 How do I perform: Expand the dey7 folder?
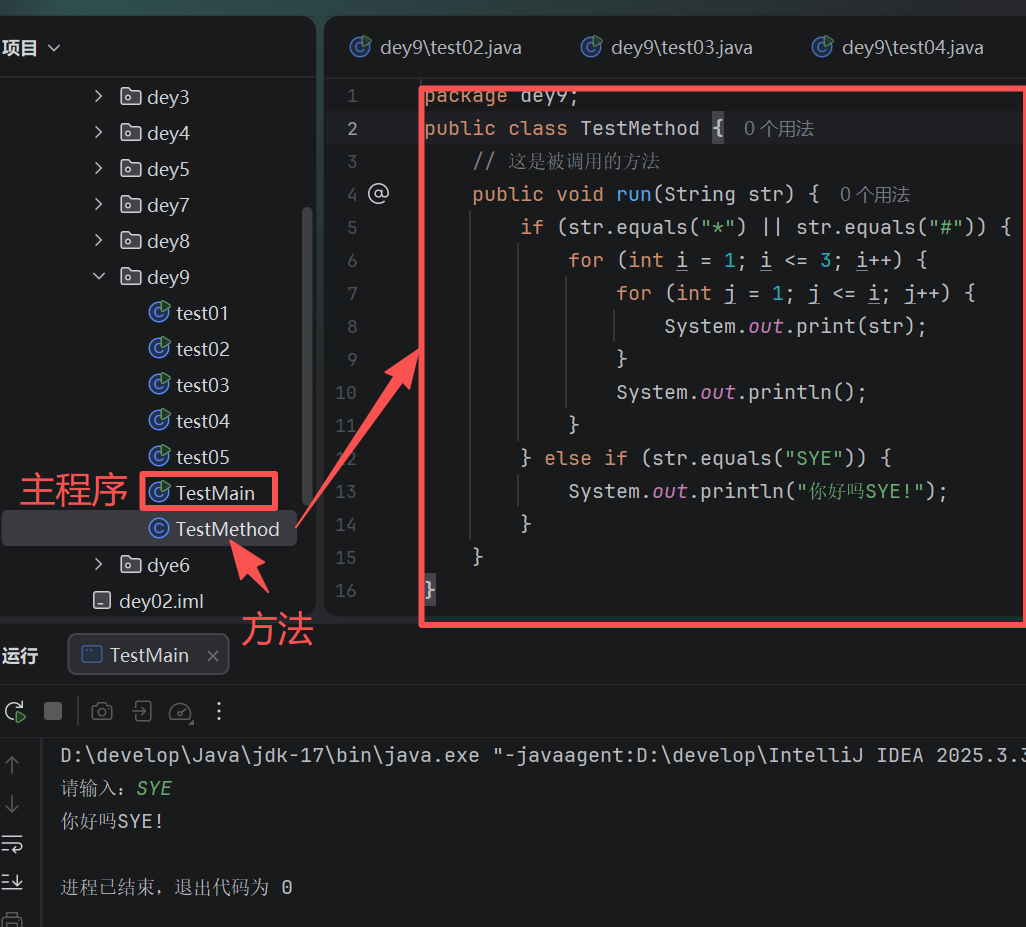point(98,205)
